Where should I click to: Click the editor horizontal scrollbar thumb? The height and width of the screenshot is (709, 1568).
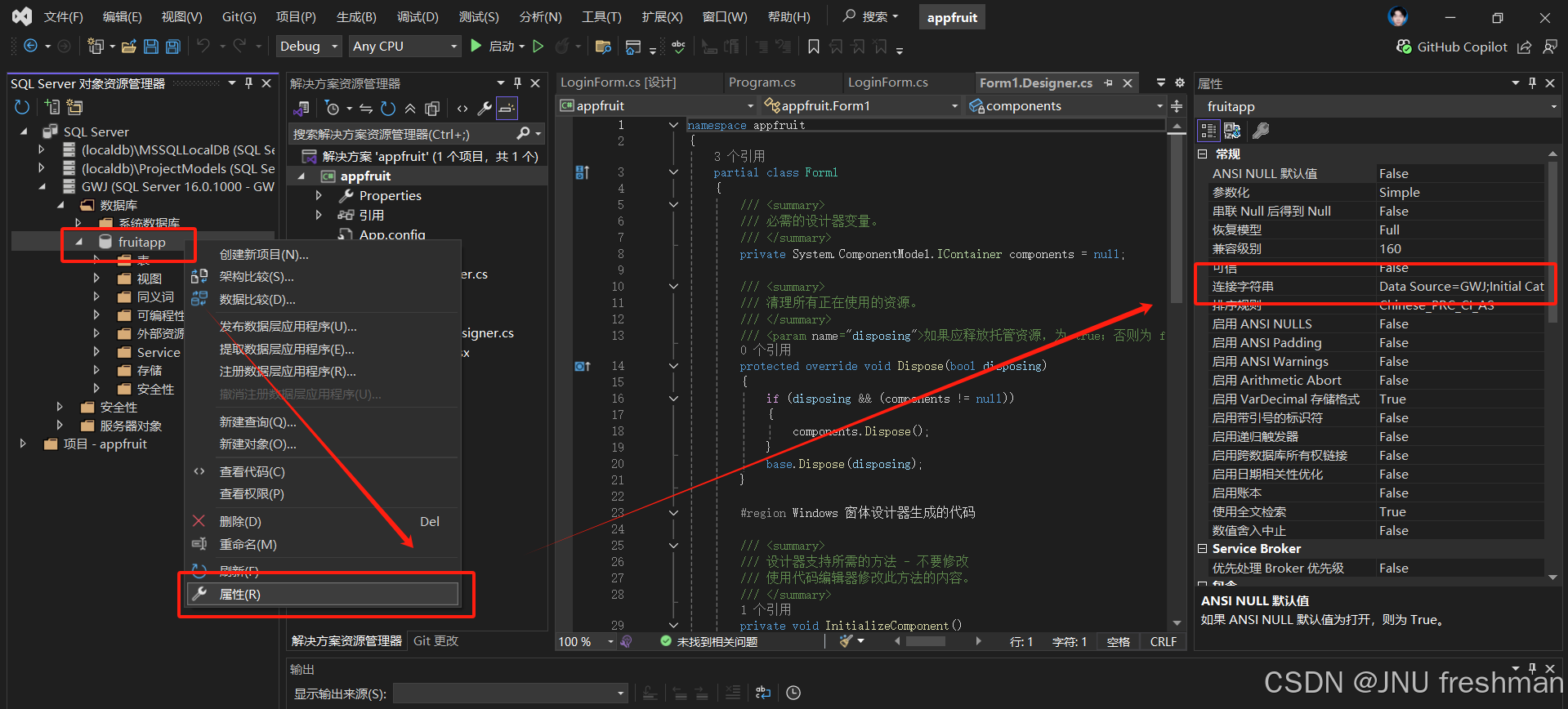pyautogui.click(x=925, y=642)
